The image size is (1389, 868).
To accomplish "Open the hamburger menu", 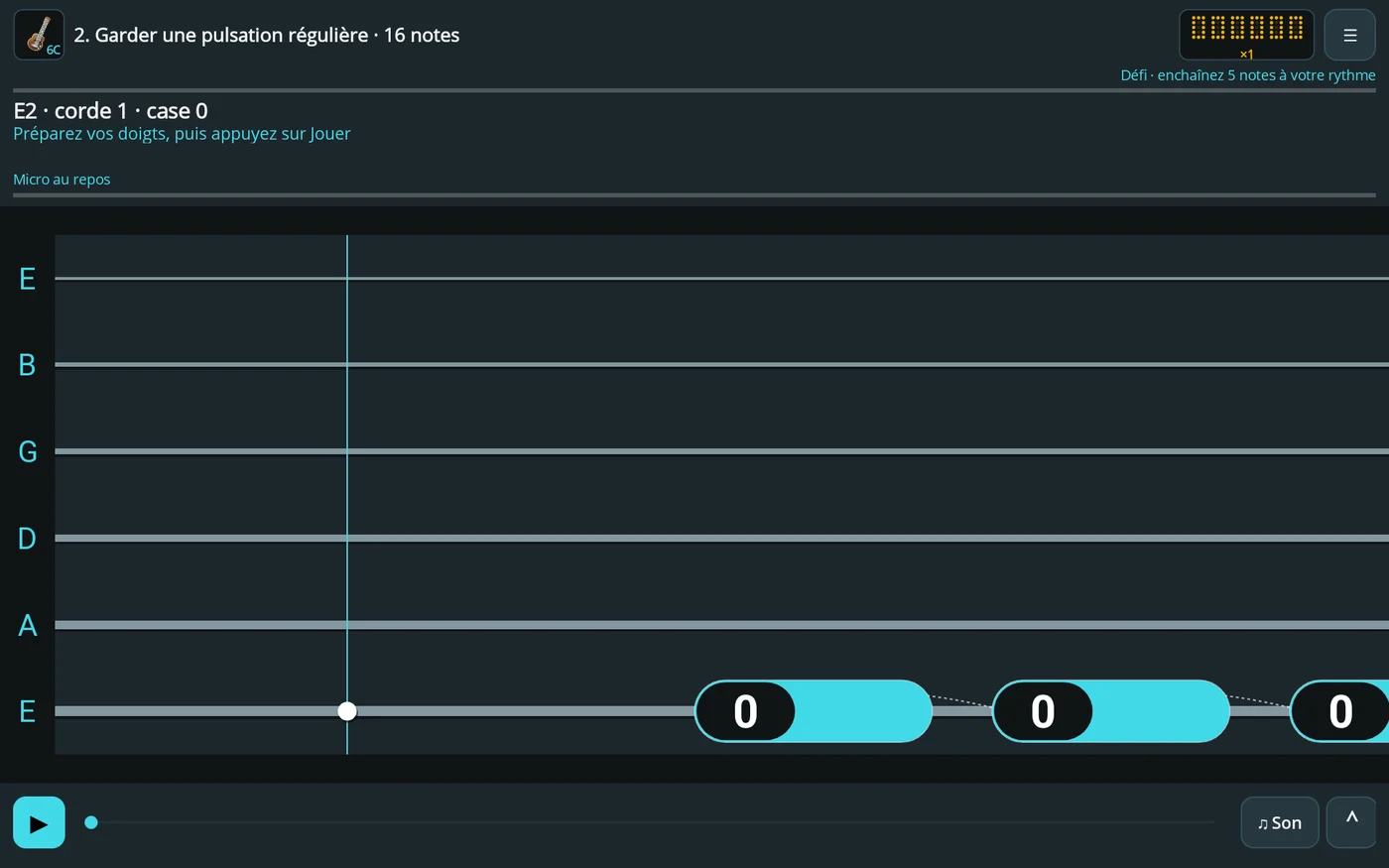I will click(x=1349, y=35).
